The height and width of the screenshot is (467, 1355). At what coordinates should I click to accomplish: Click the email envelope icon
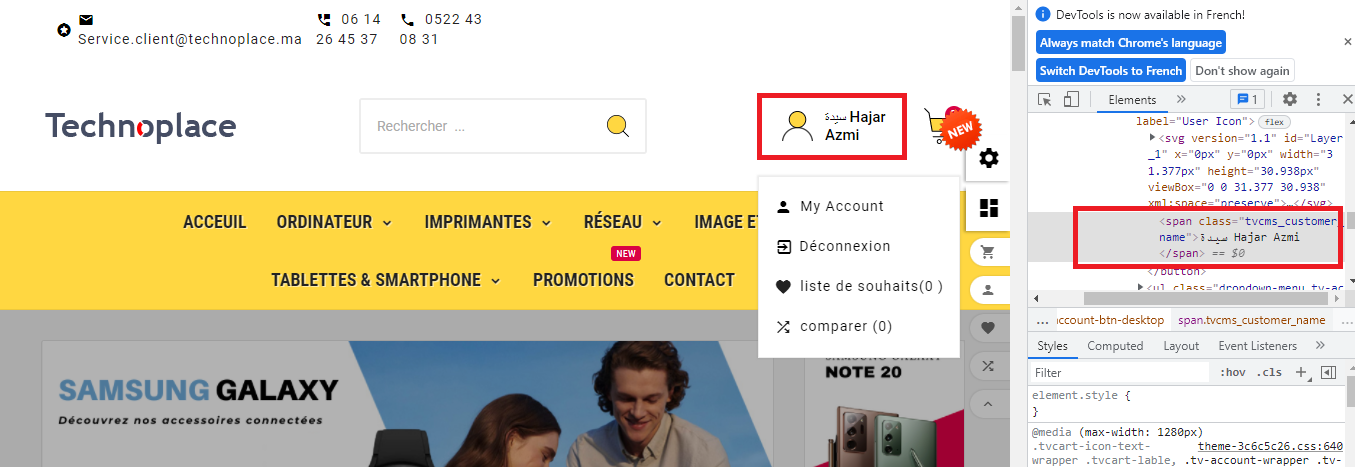(86, 20)
